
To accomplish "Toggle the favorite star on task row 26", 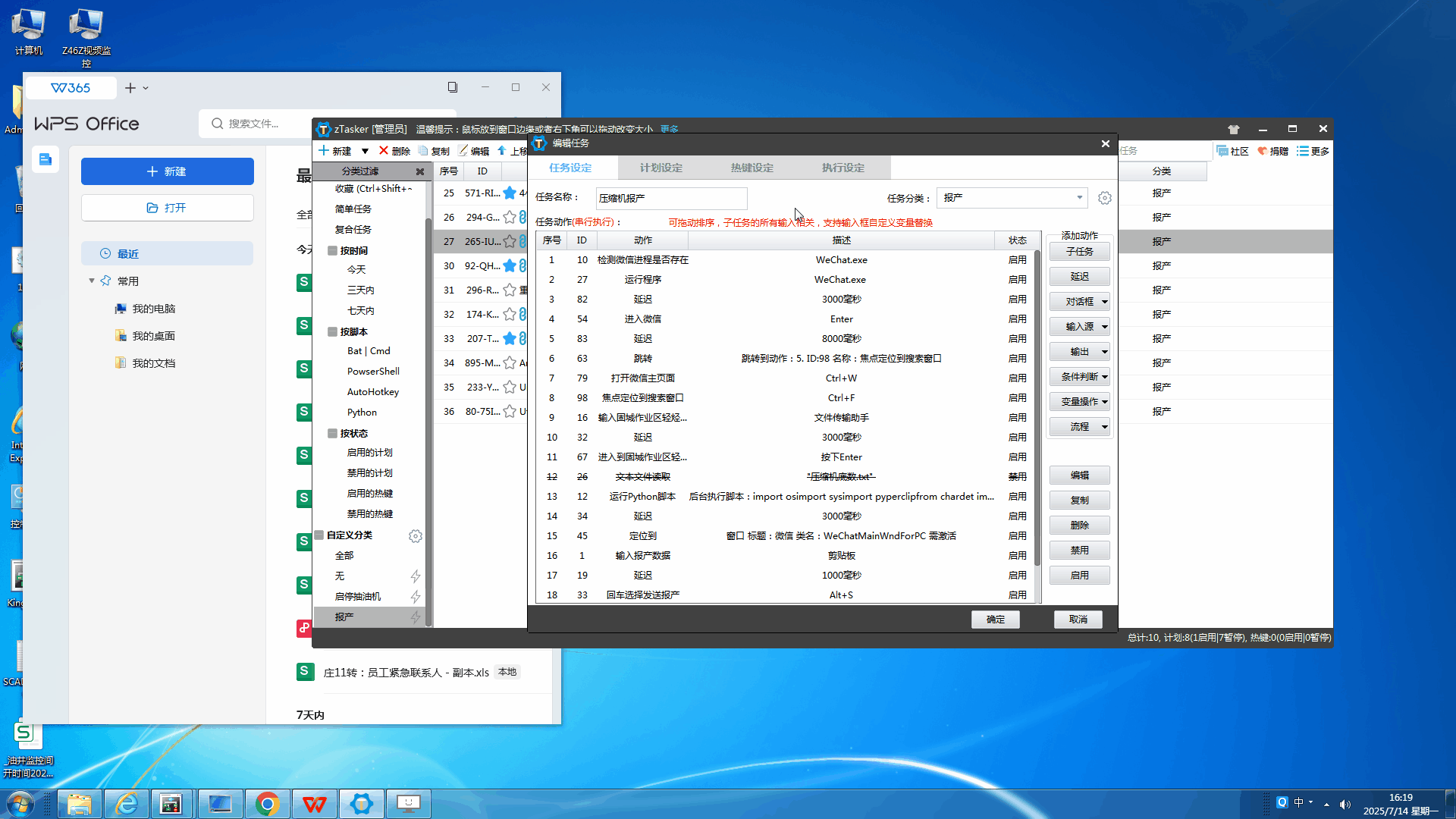I will [x=510, y=217].
